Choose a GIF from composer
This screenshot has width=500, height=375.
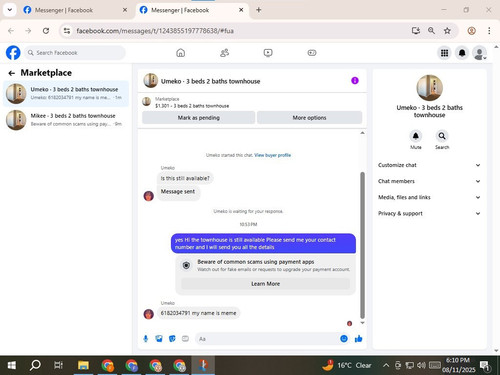click(185, 339)
